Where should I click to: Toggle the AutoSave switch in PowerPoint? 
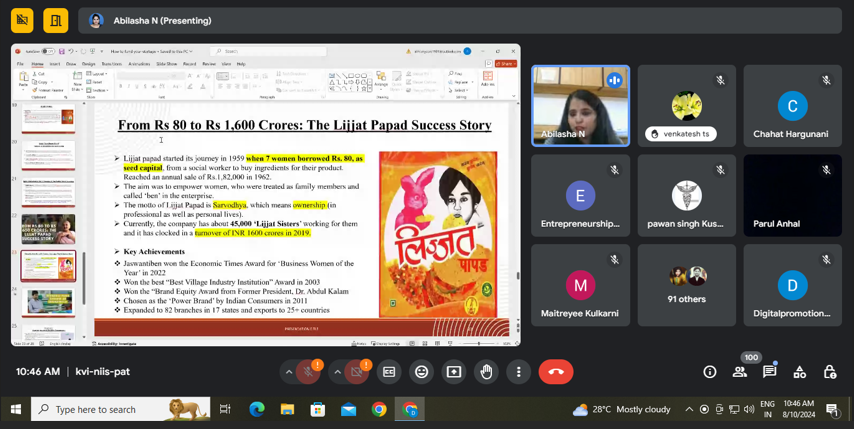click(x=48, y=51)
